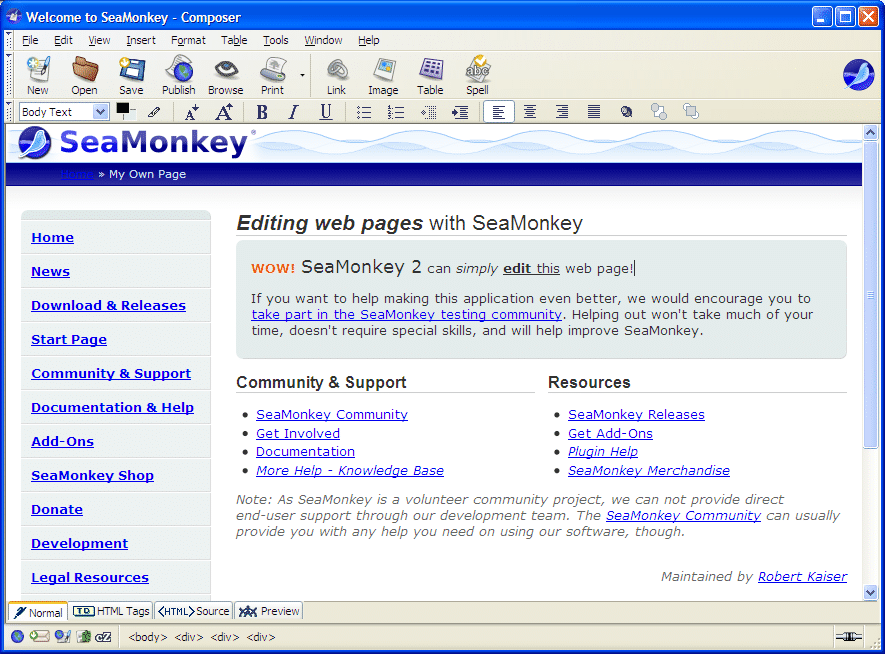Viewport: 885px width, 654px height.
Task: Click the Publish toolbar icon
Action: tap(179, 76)
